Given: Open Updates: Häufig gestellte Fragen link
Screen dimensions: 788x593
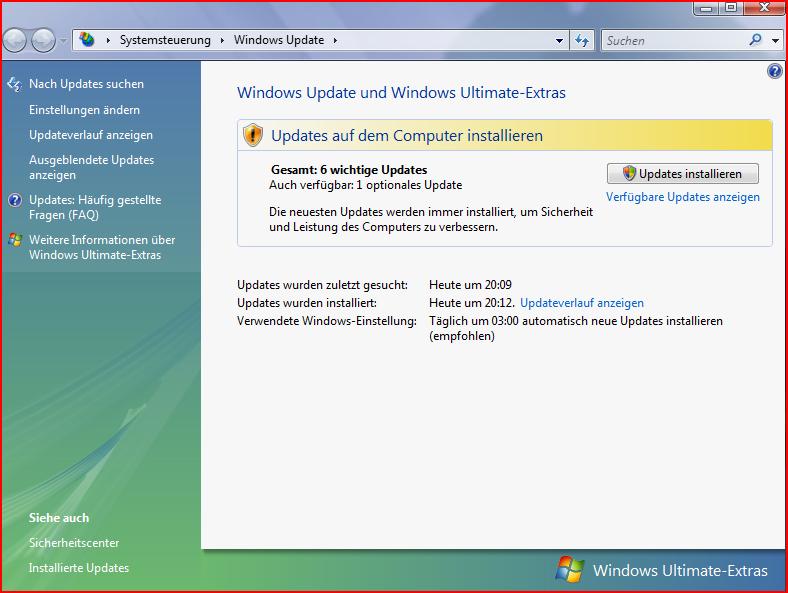Looking at the screenshot, I should [x=95, y=207].
